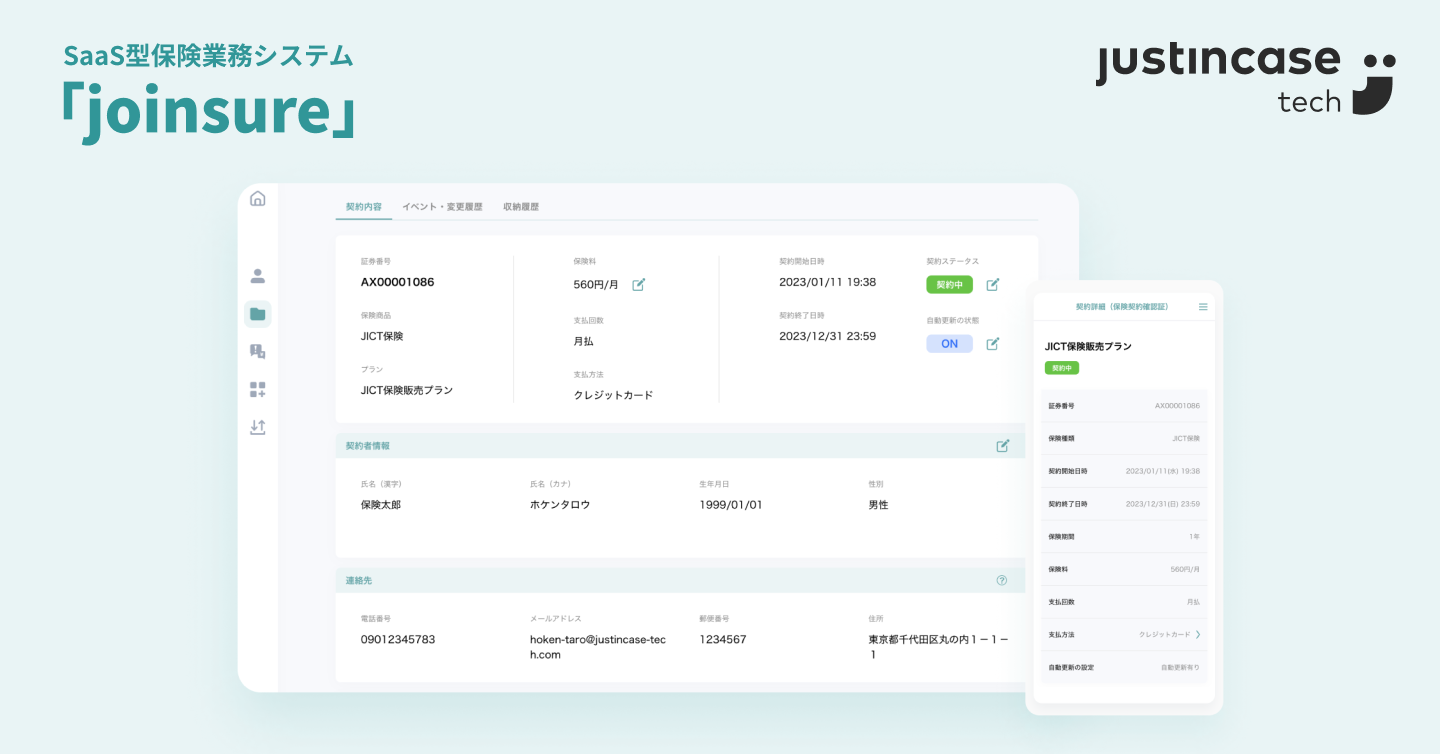Click the phone number 09012345783
This screenshot has height=754, width=1440.
(398, 639)
